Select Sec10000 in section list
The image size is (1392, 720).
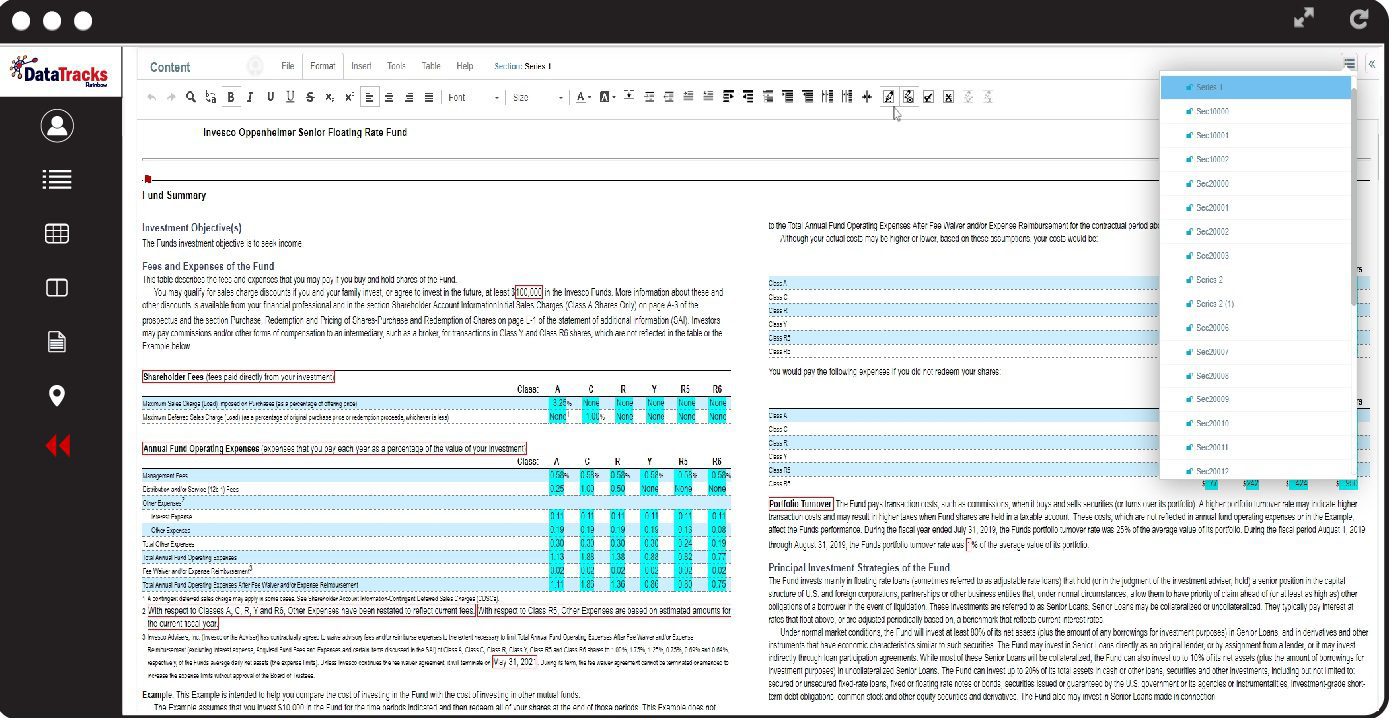pyautogui.click(x=1255, y=111)
